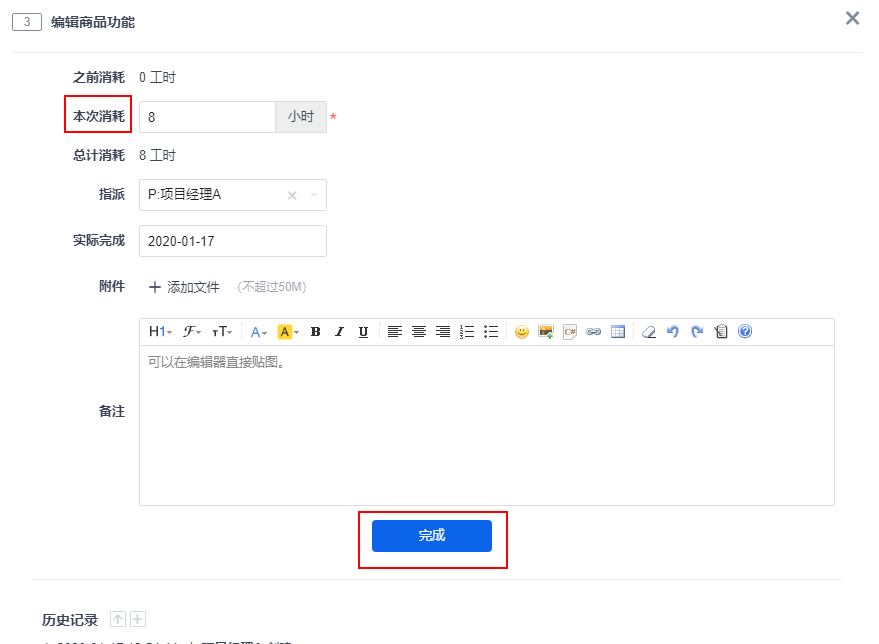Select the 8 工时 total text

tap(158, 155)
